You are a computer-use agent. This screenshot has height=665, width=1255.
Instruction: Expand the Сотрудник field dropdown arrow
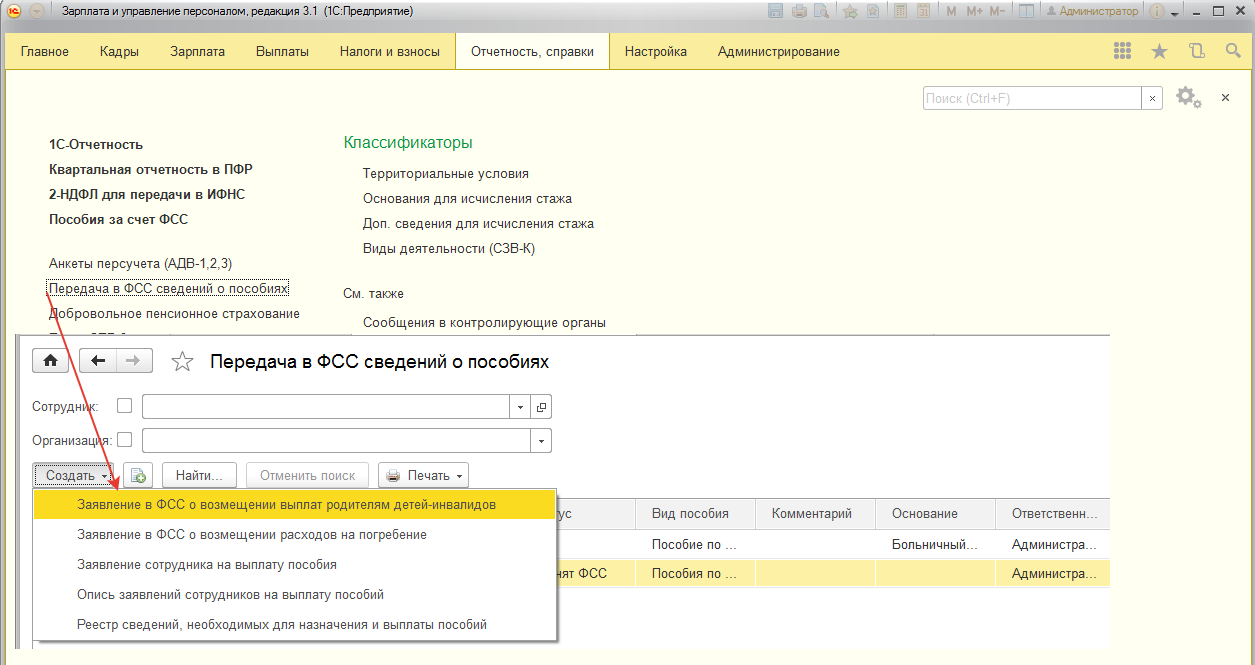[520, 407]
